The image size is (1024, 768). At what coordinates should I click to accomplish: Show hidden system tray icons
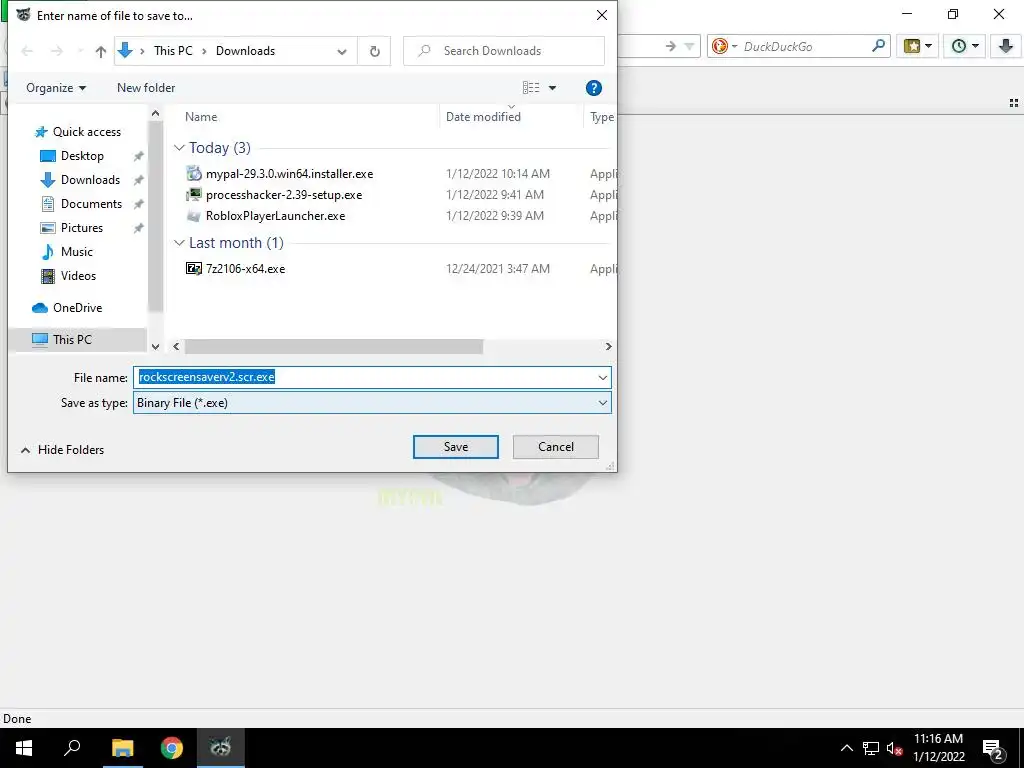846,748
